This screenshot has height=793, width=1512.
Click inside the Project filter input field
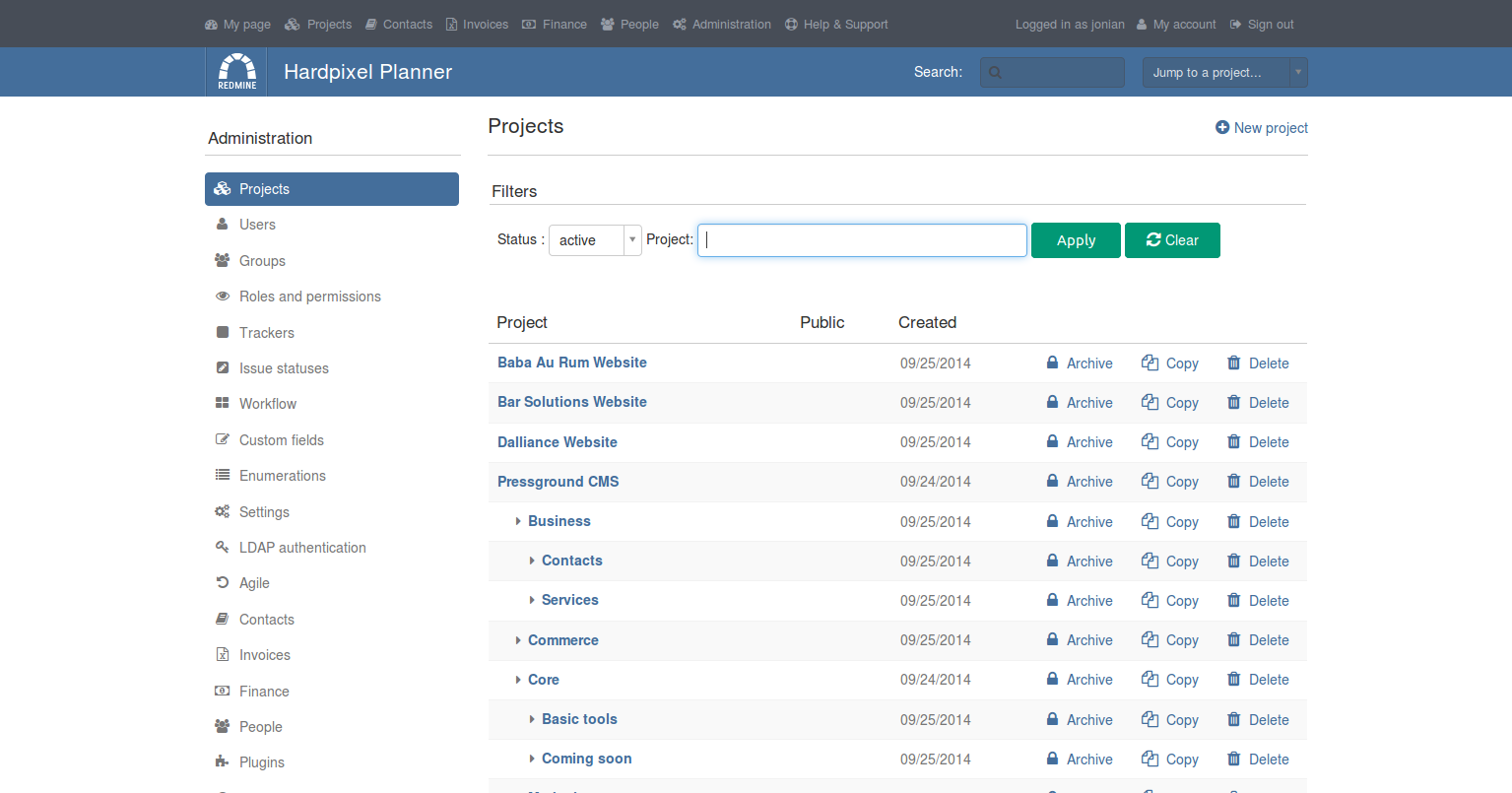tap(862, 239)
